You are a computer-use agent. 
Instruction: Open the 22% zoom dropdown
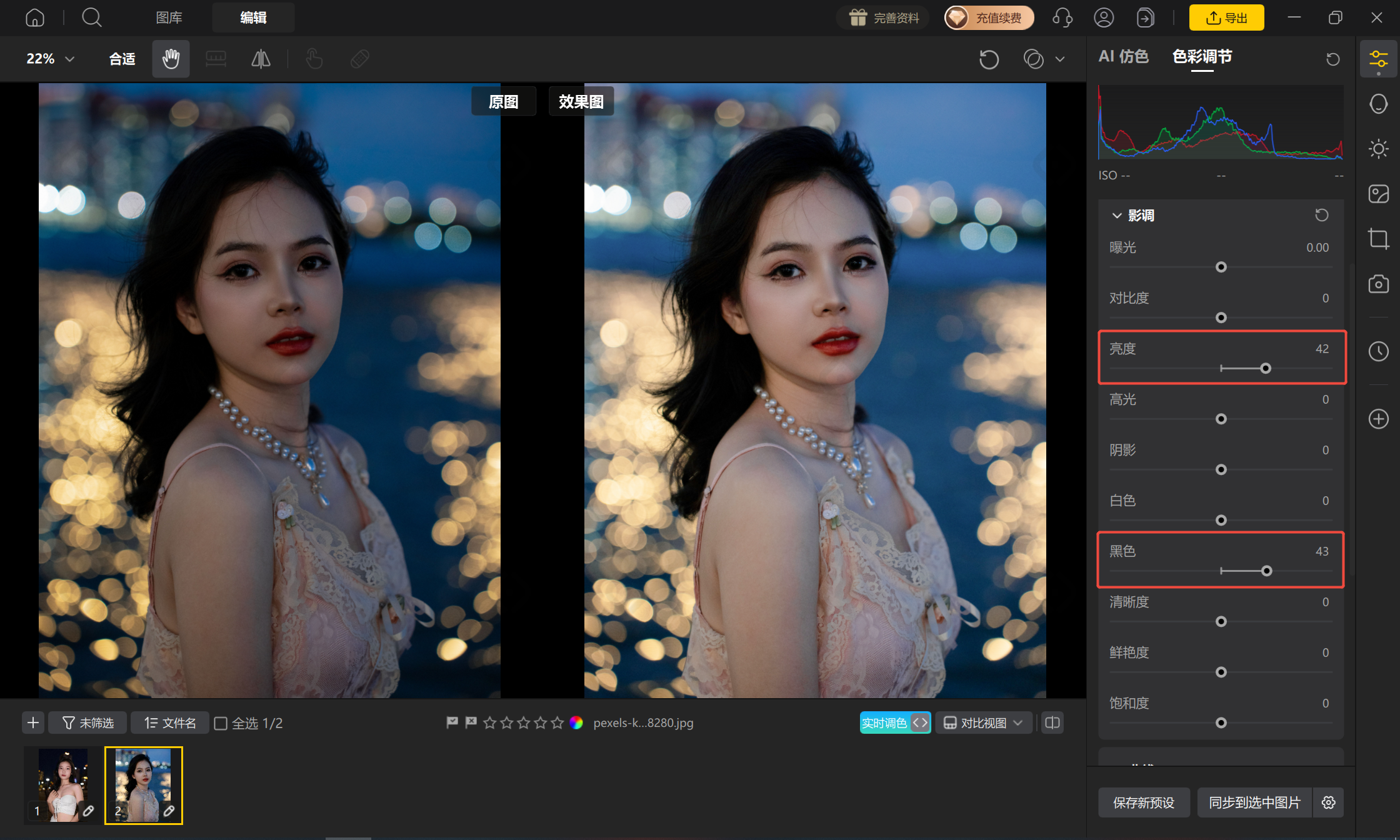tap(51, 59)
